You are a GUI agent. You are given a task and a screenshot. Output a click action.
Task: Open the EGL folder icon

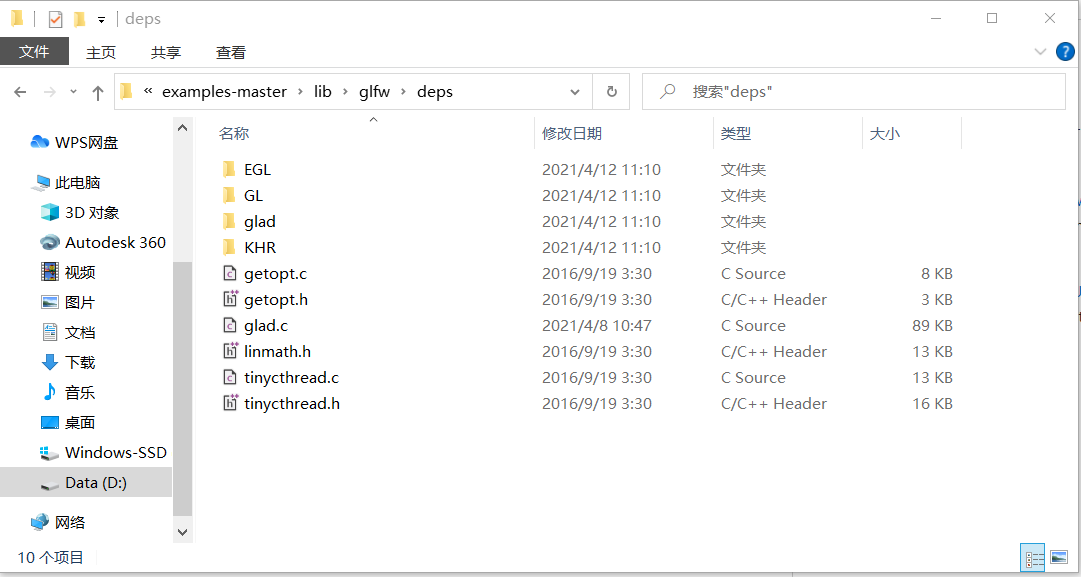coord(230,170)
